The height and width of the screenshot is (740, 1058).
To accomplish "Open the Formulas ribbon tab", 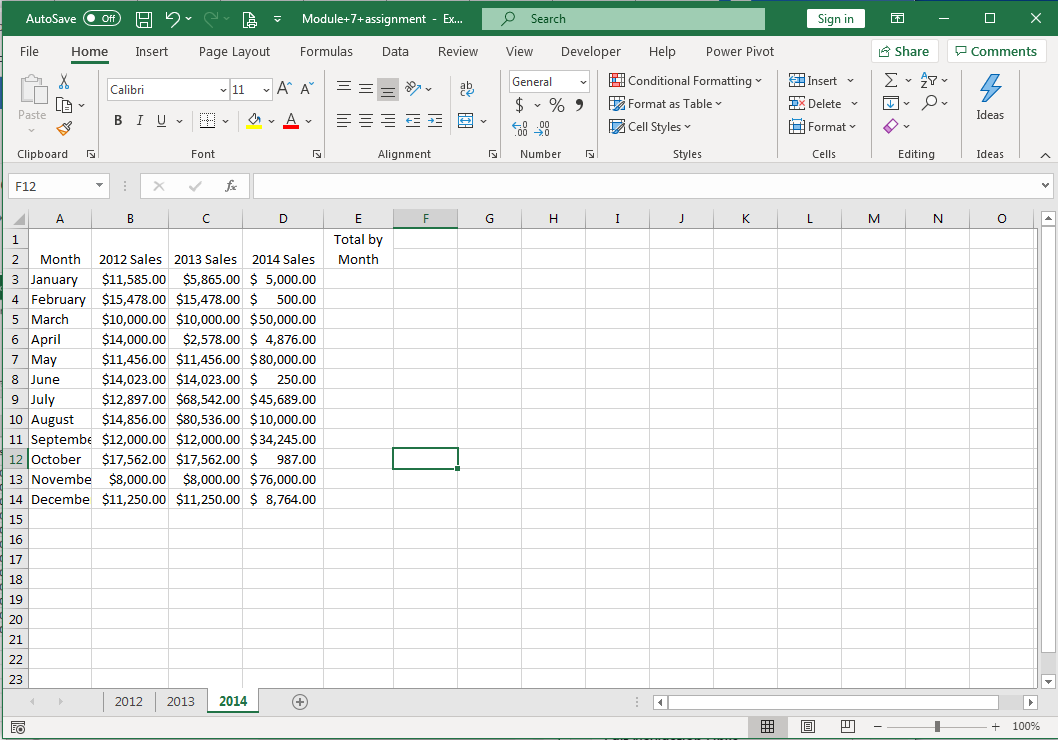I will pos(326,51).
